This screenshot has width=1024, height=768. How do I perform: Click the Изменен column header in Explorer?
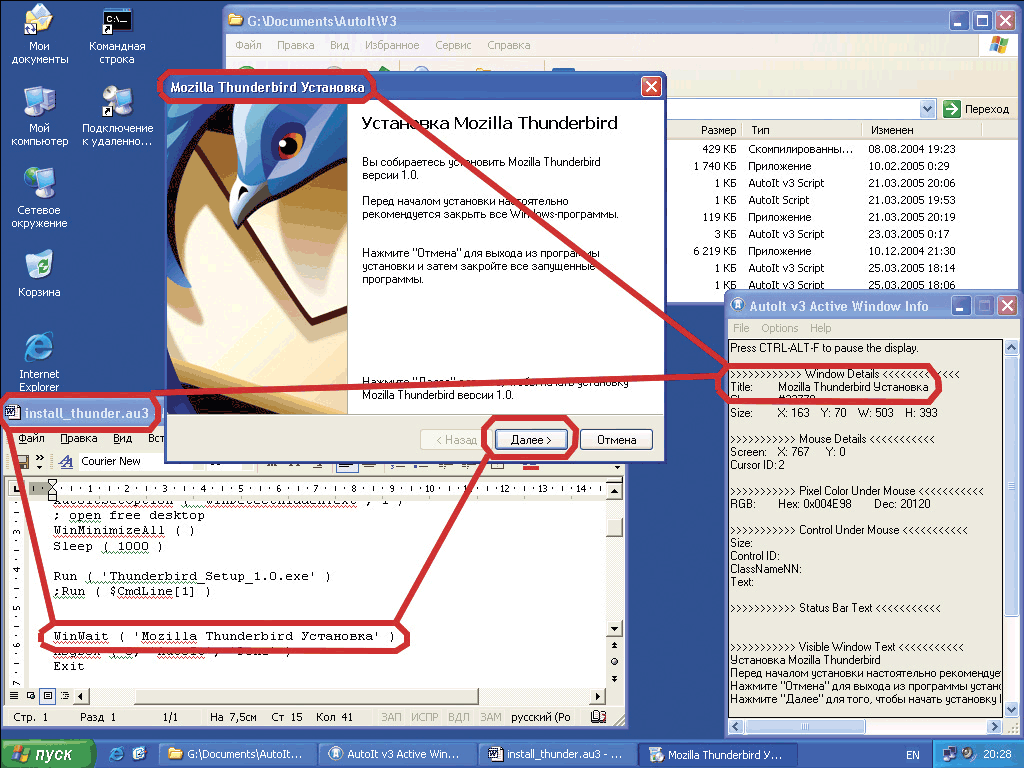point(921,130)
